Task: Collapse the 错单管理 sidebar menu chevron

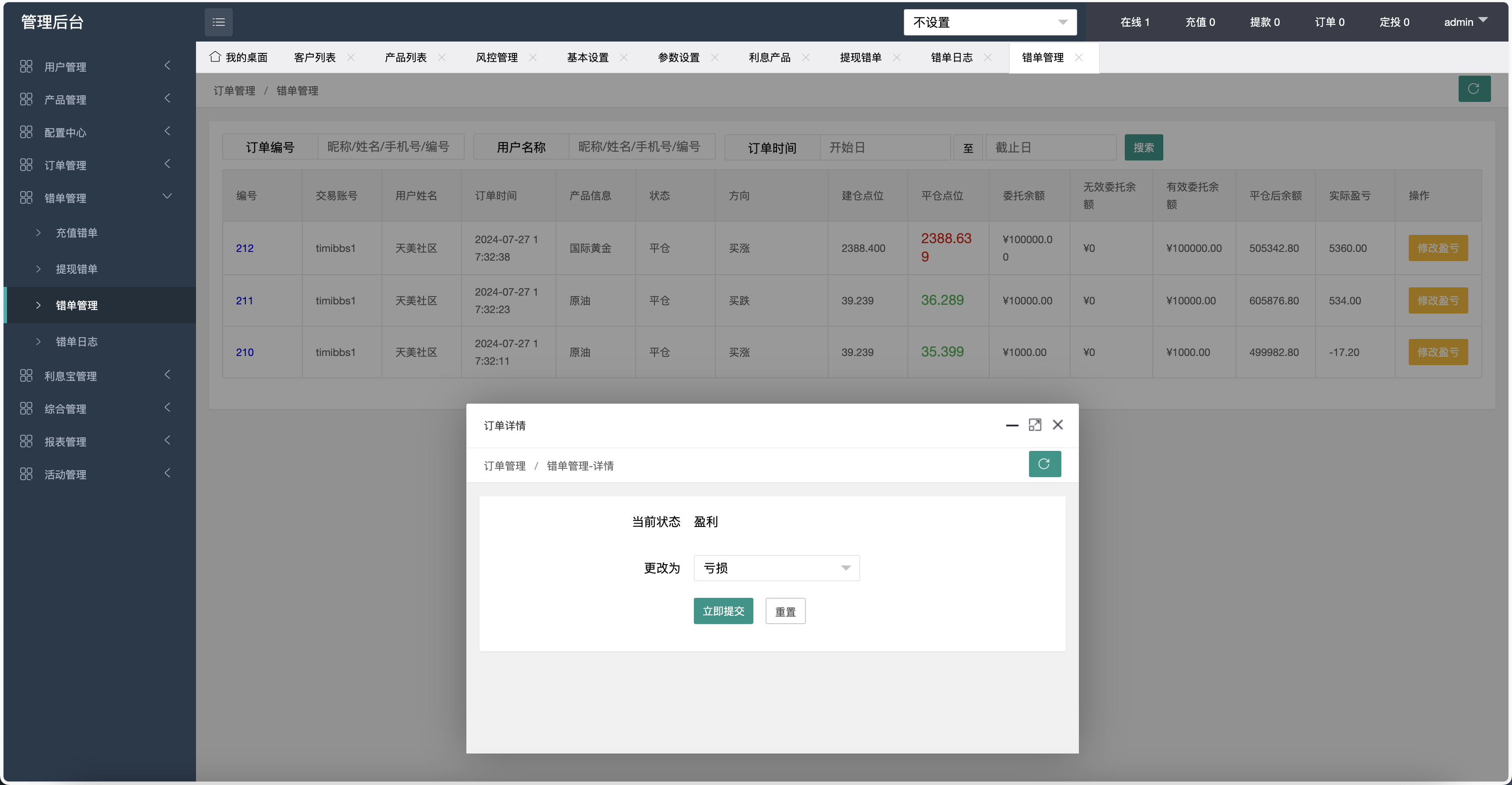Action: point(167,196)
